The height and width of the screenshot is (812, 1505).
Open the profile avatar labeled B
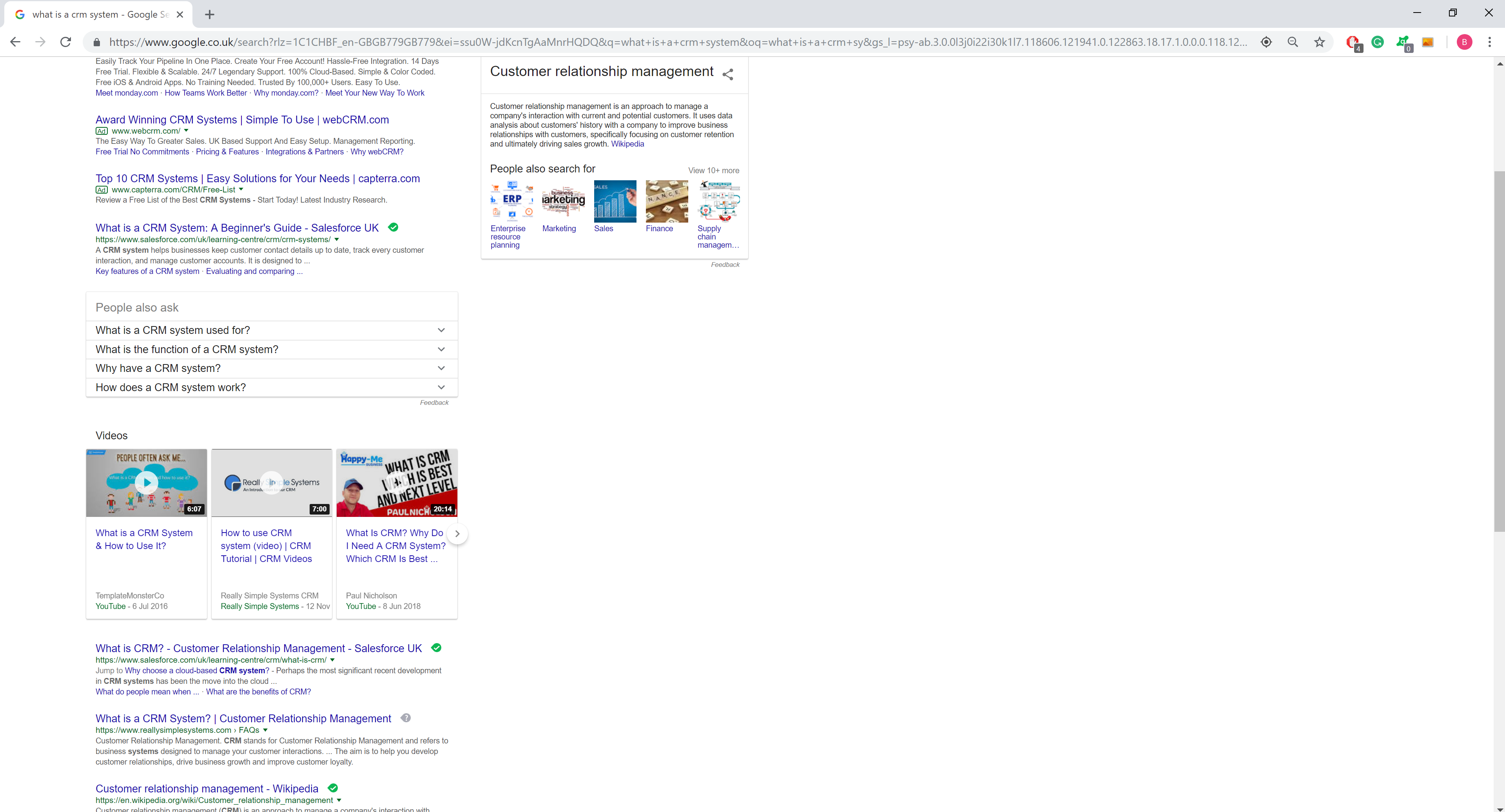coord(1464,42)
